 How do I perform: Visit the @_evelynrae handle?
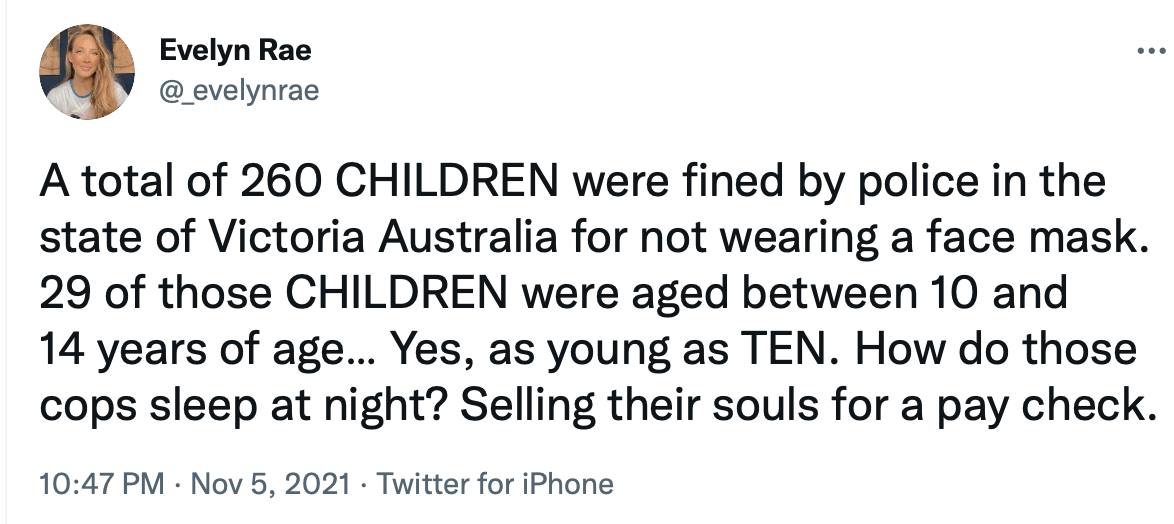pos(239,91)
